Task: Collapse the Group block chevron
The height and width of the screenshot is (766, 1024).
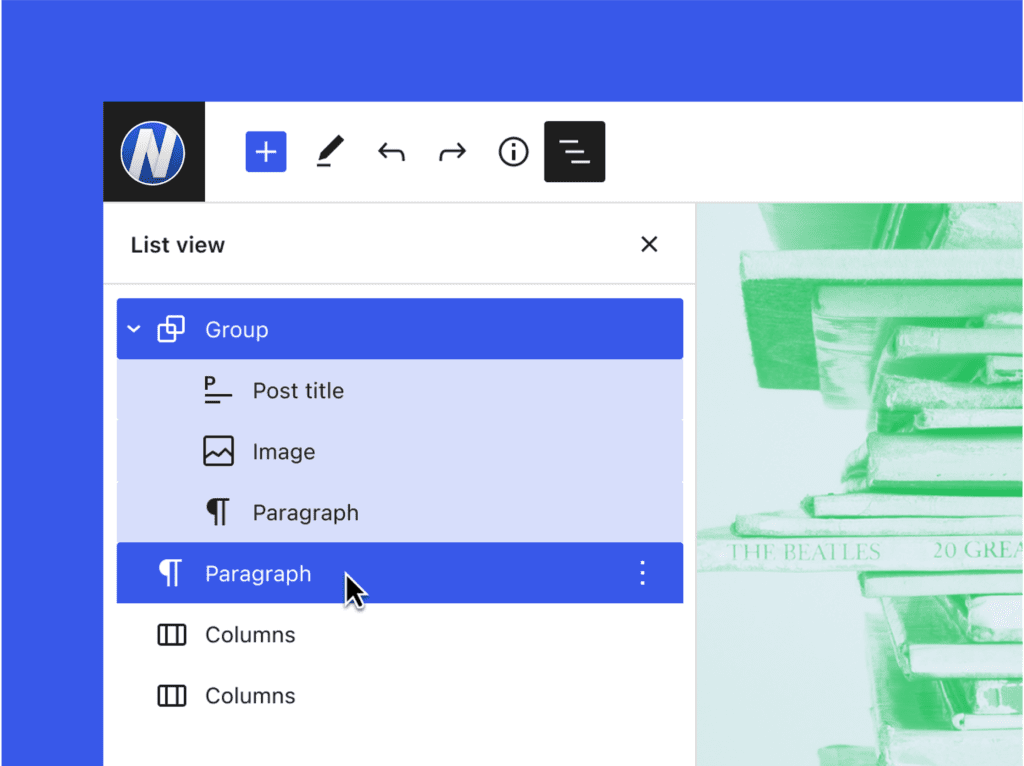Action: tap(134, 329)
